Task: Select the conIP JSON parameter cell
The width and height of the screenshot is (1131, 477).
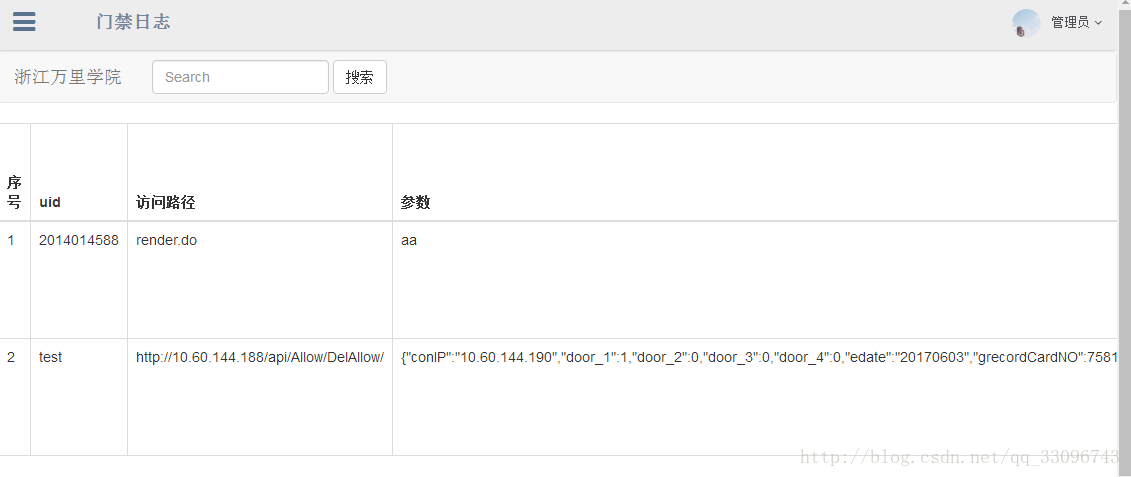Action: tap(754, 397)
